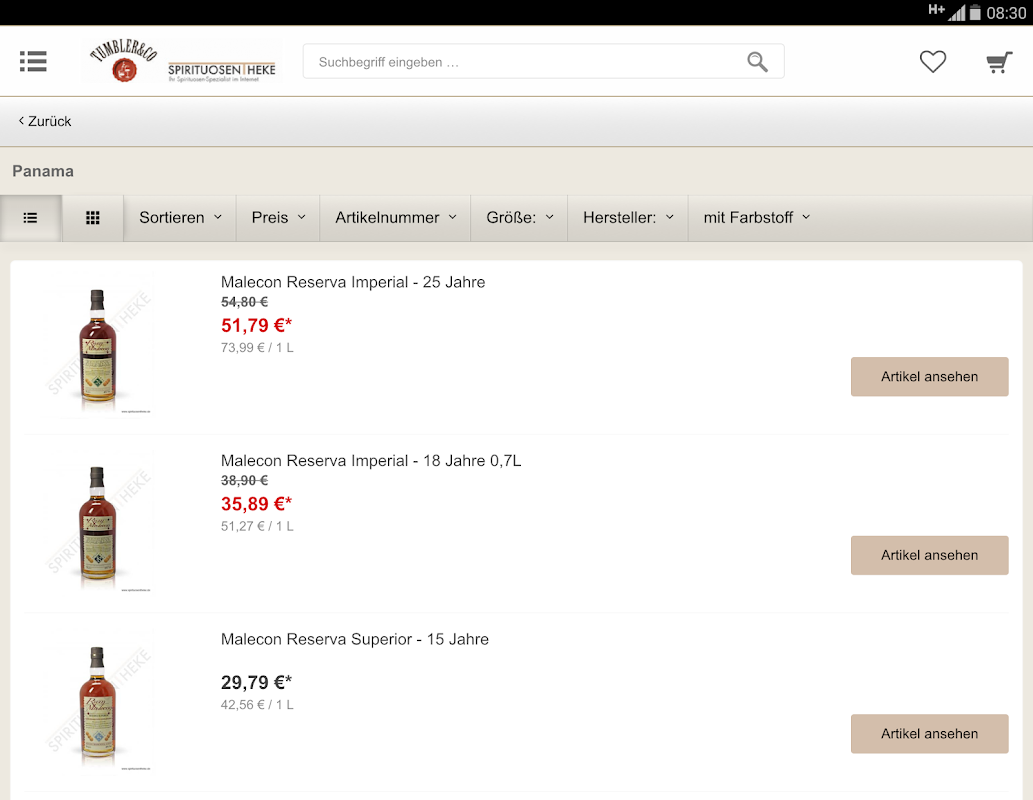Open the shopping cart icon
This screenshot has height=800, width=1033.
tap(999, 62)
